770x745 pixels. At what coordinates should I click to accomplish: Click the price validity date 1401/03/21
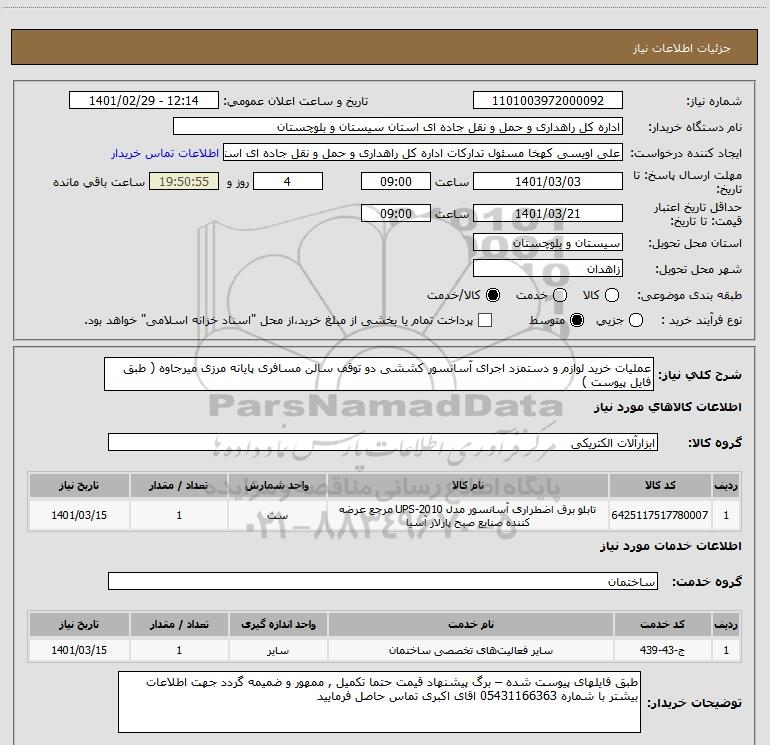[x=548, y=213]
